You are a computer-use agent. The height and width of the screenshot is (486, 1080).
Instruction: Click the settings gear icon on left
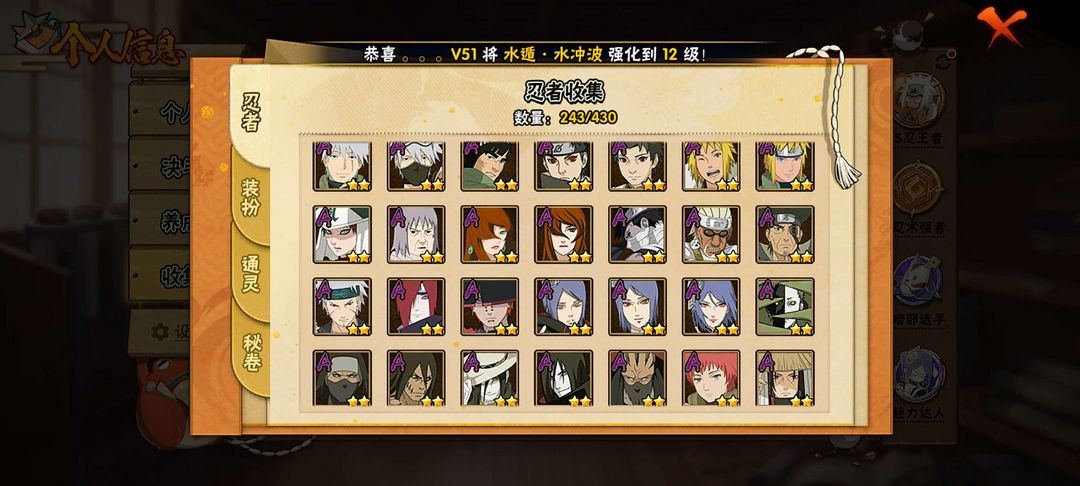point(160,332)
